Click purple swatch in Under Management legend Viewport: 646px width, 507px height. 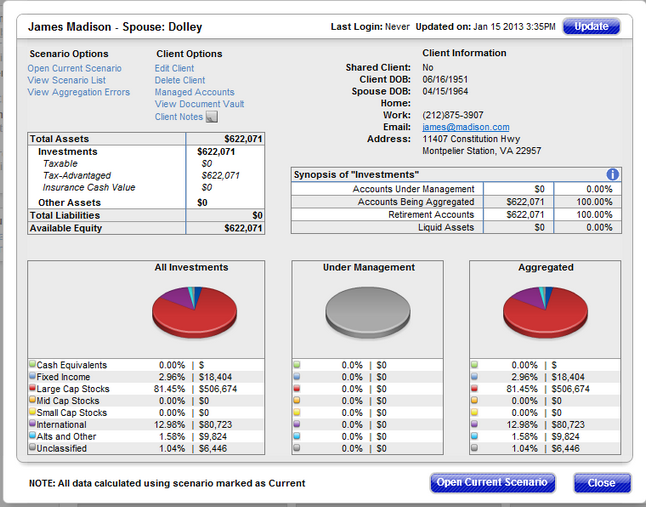point(297,424)
